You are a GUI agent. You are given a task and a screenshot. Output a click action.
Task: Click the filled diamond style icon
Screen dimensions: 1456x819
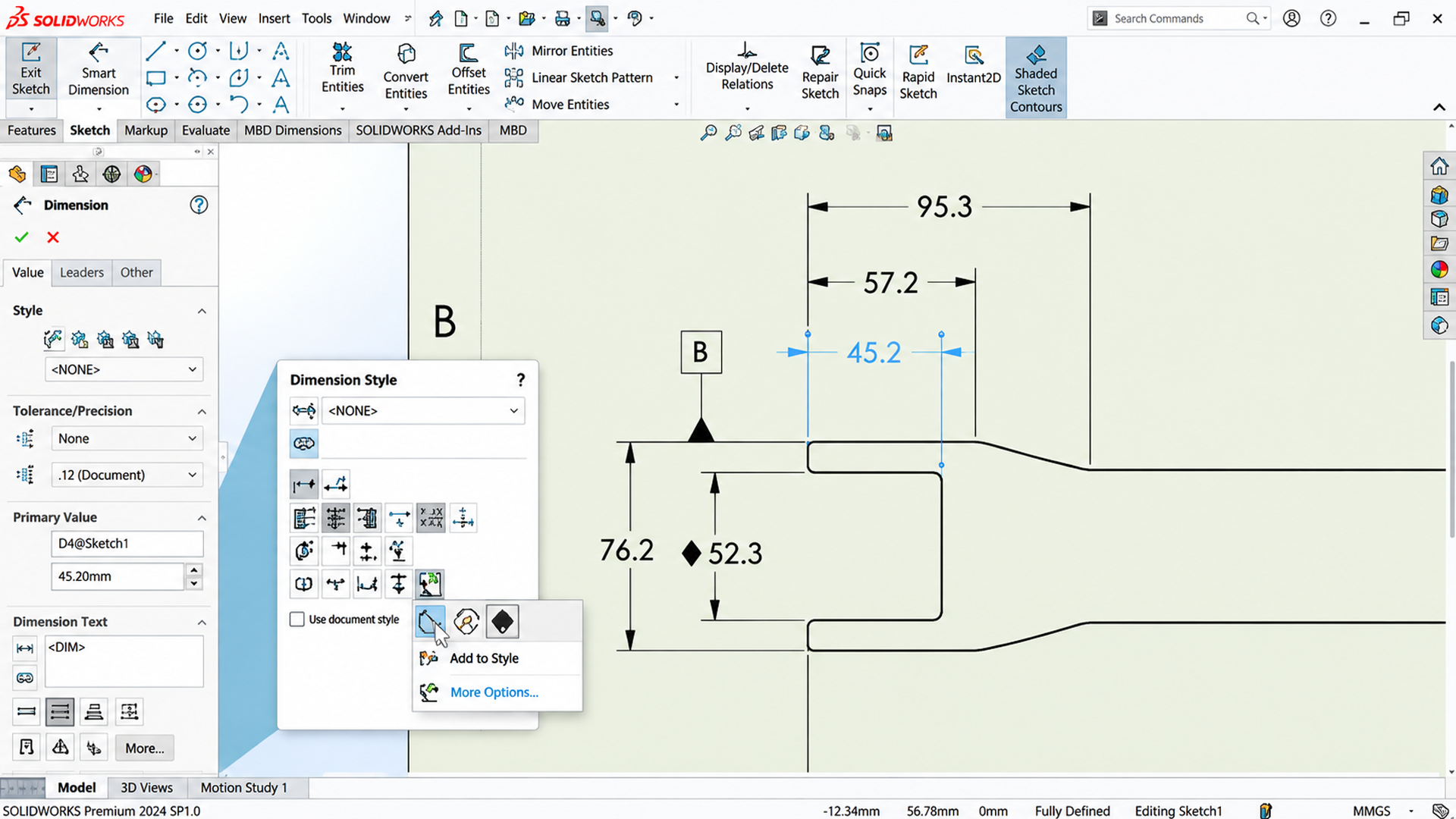[502, 622]
